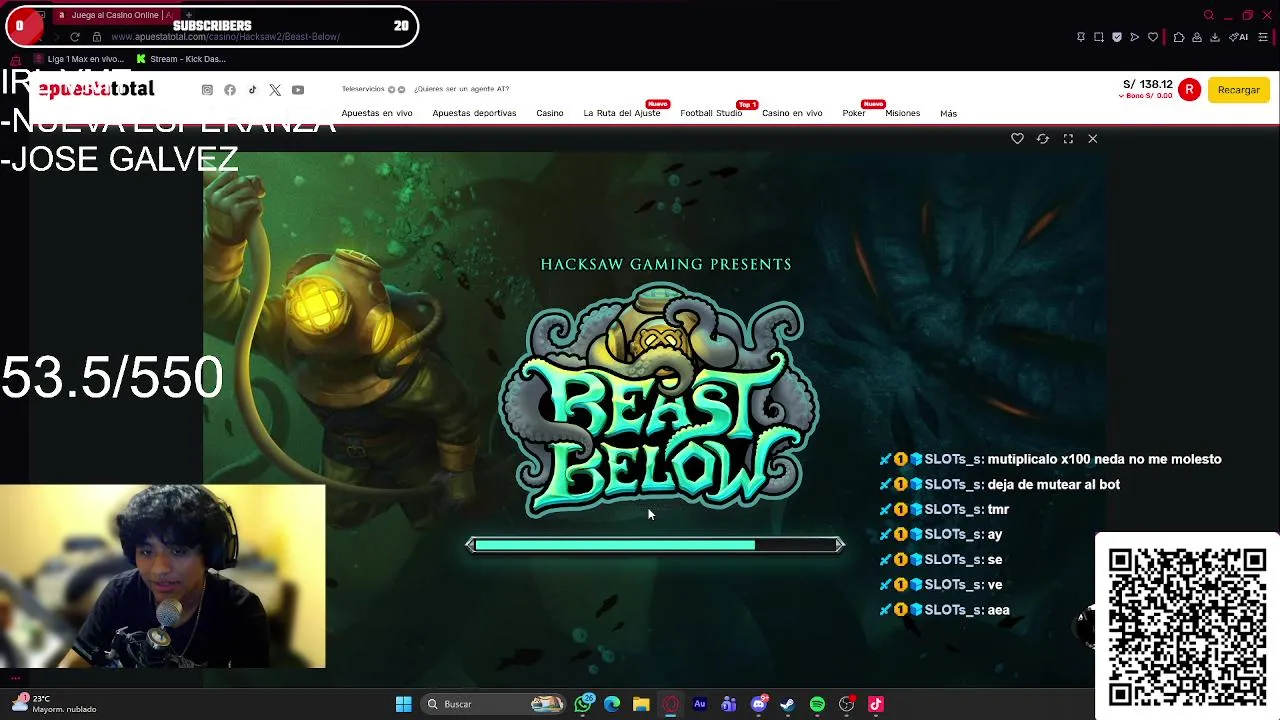Open the browser snapshot capture tool
Viewport: 1280px width, 720px height.
point(1099,37)
